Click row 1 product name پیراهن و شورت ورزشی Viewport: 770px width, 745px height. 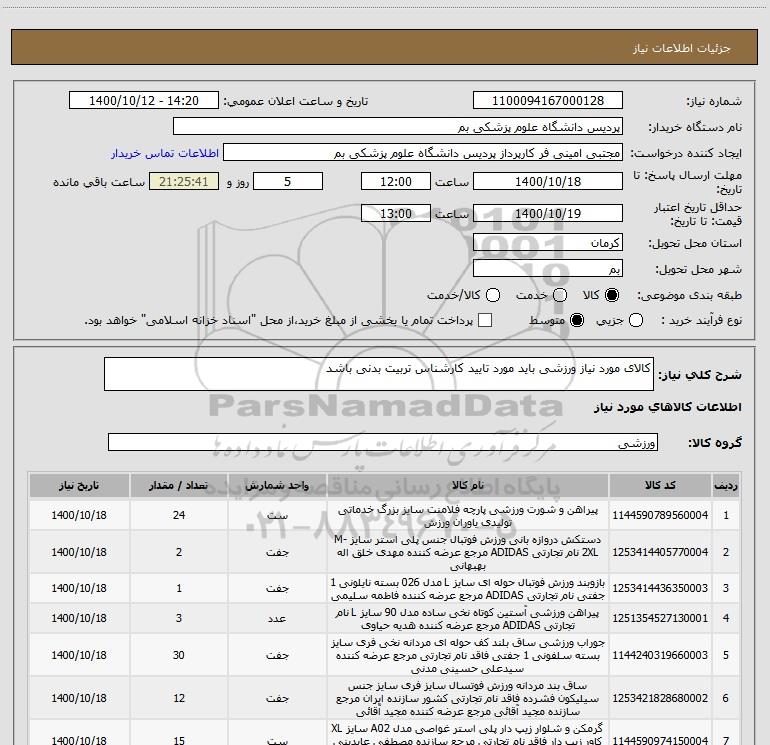click(468, 516)
